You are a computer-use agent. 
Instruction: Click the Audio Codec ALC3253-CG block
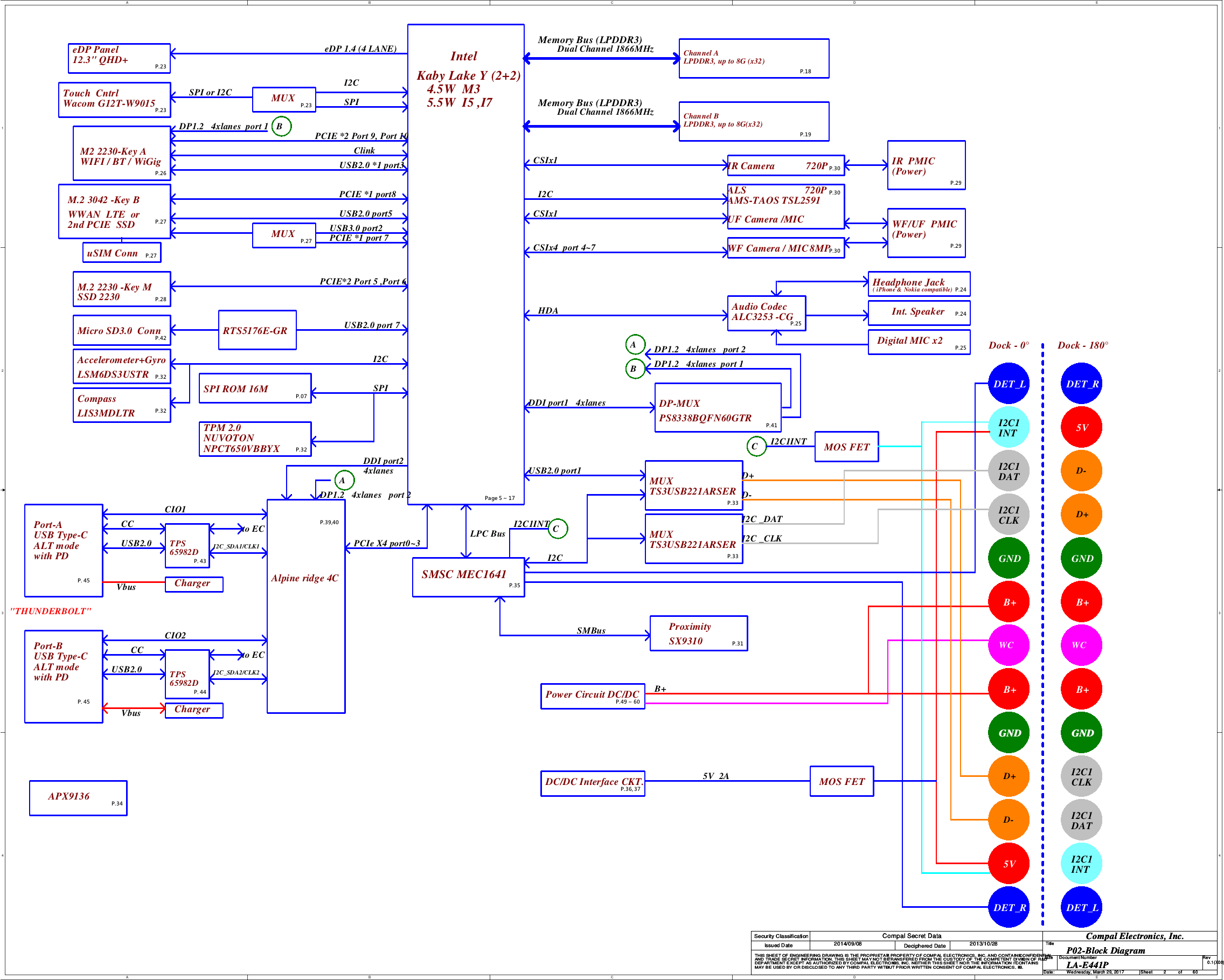[x=767, y=313]
